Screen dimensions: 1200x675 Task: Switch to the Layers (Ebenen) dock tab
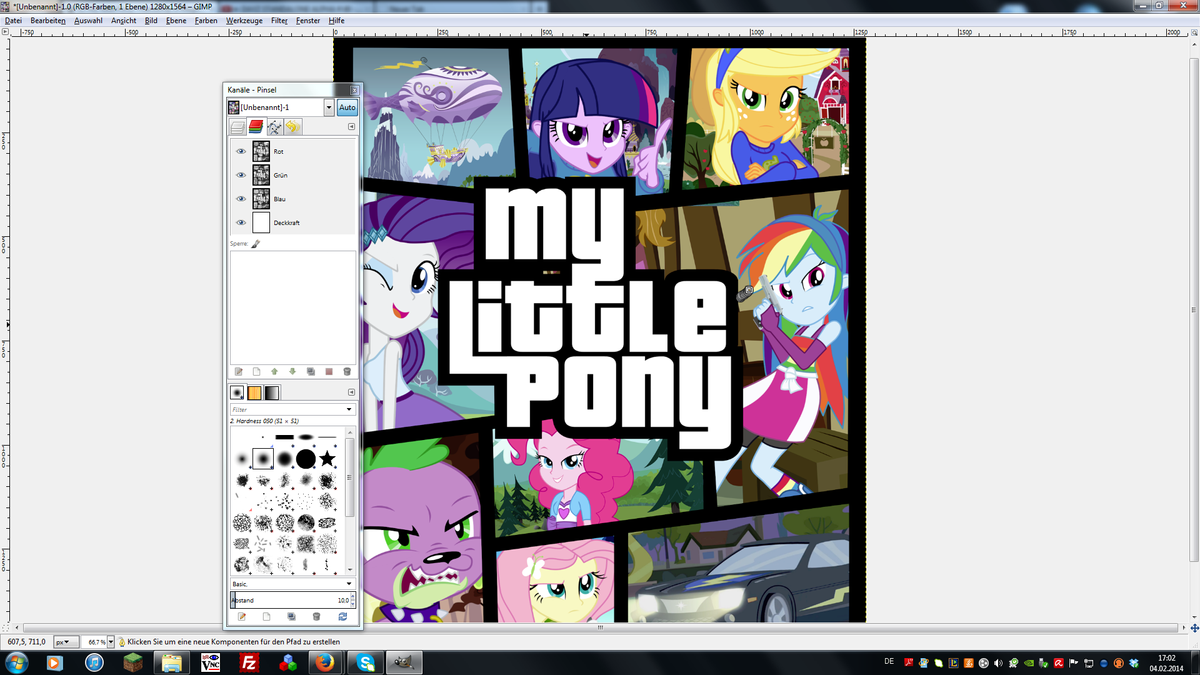click(x=237, y=127)
